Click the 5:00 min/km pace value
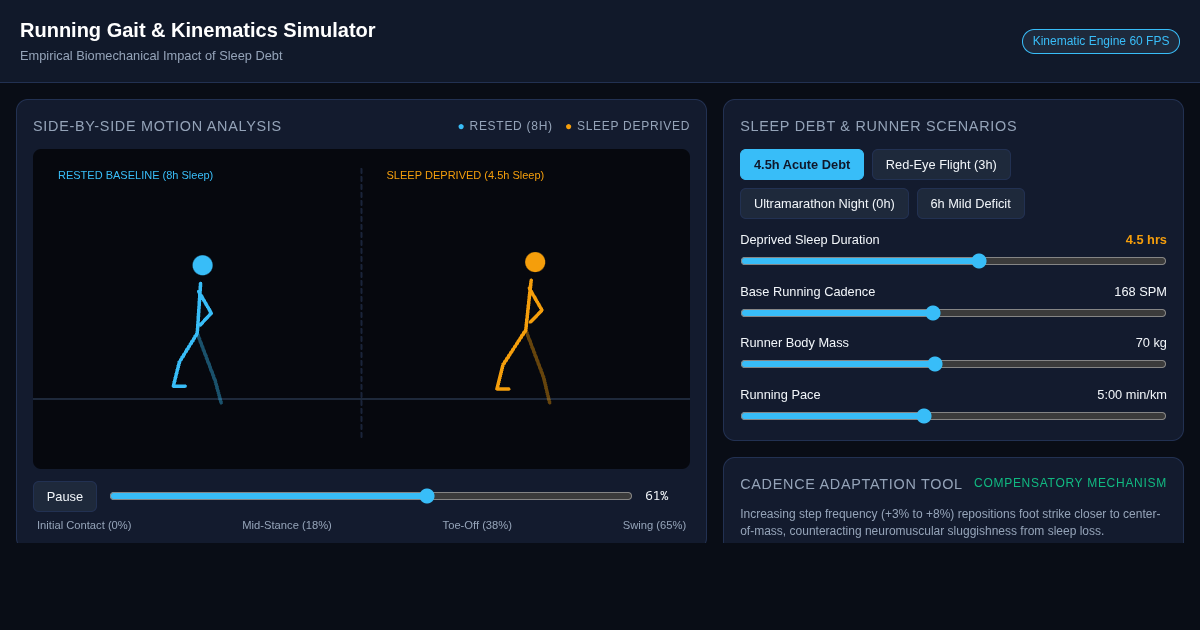The image size is (1200, 630). coord(1132,395)
